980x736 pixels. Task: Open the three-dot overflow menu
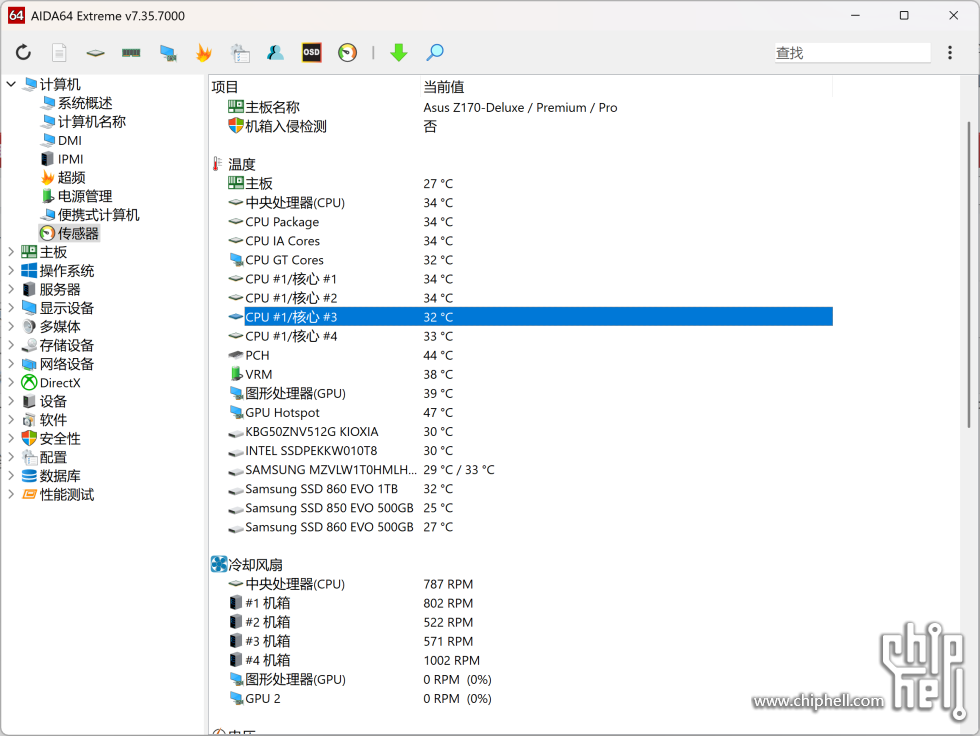[950, 52]
